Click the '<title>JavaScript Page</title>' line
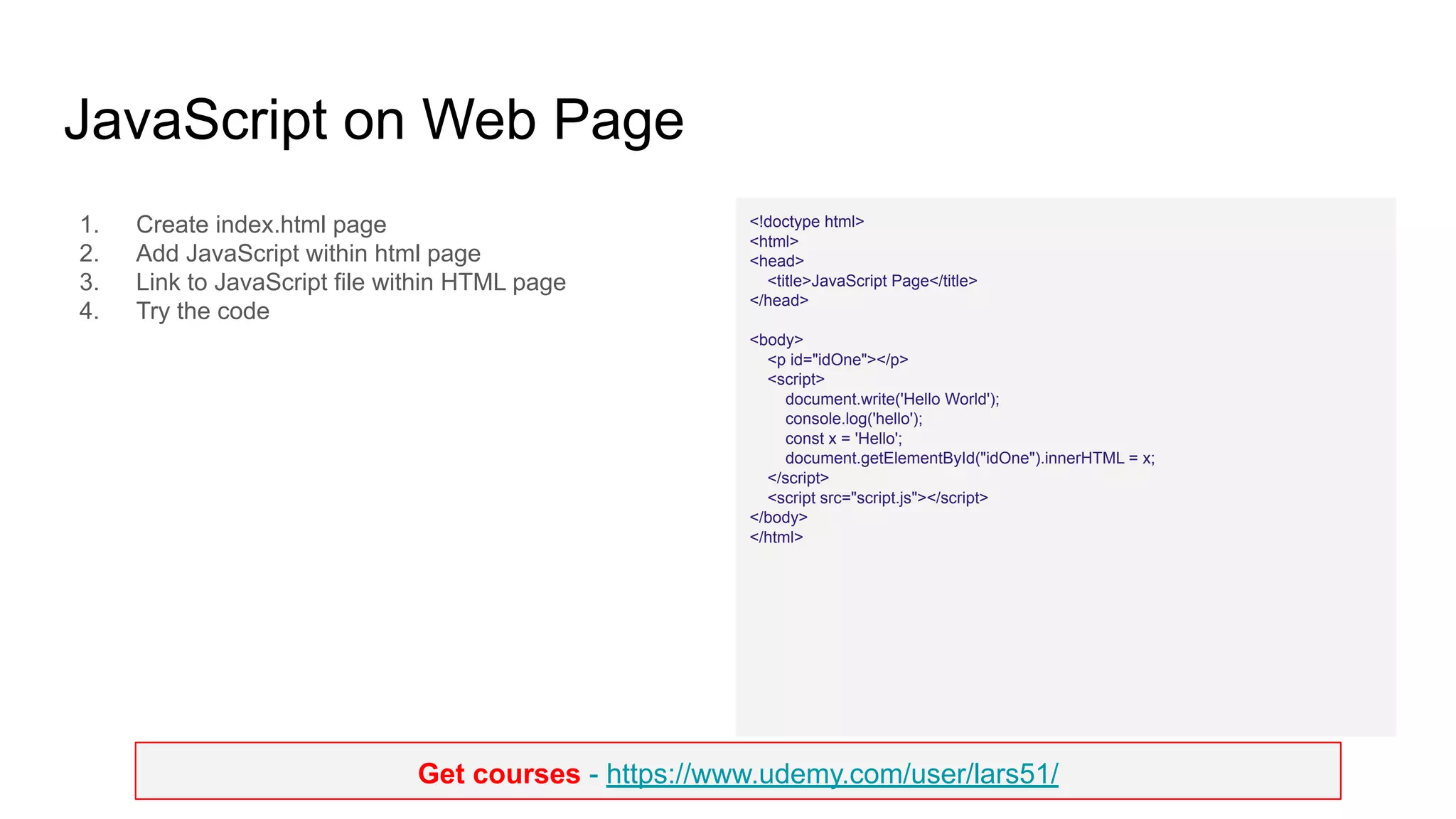This screenshot has height=819, width=1456. click(x=872, y=281)
